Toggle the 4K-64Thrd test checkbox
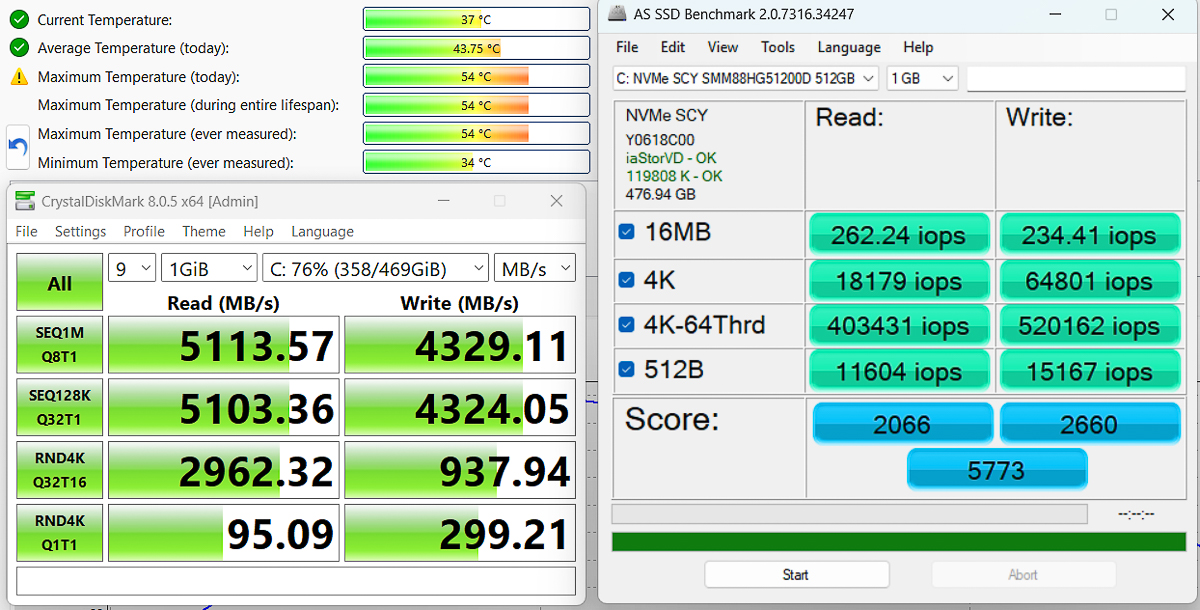Screen dimensions: 1200x610 tap(626, 325)
